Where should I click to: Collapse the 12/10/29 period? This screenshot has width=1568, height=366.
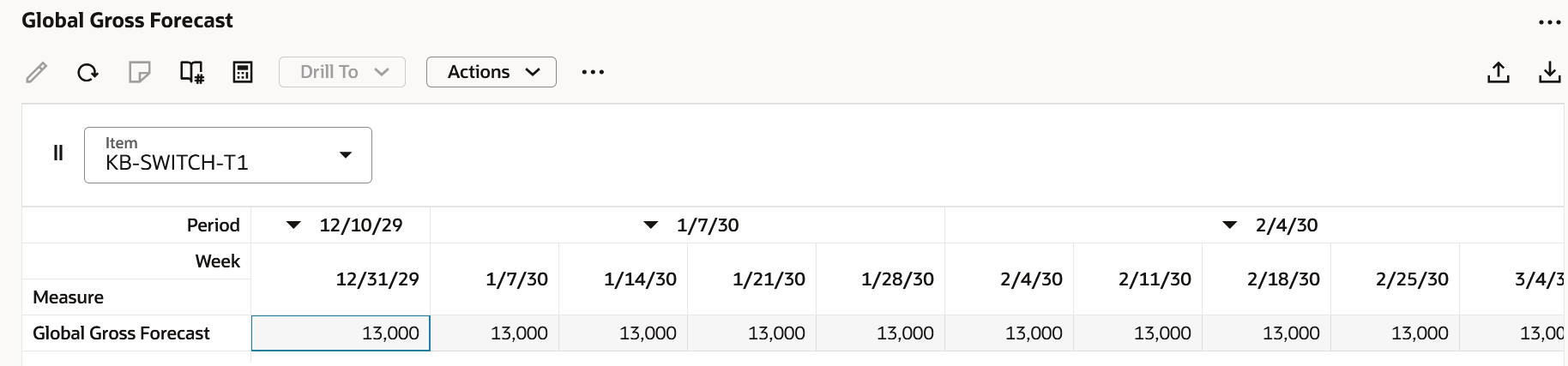(293, 225)
